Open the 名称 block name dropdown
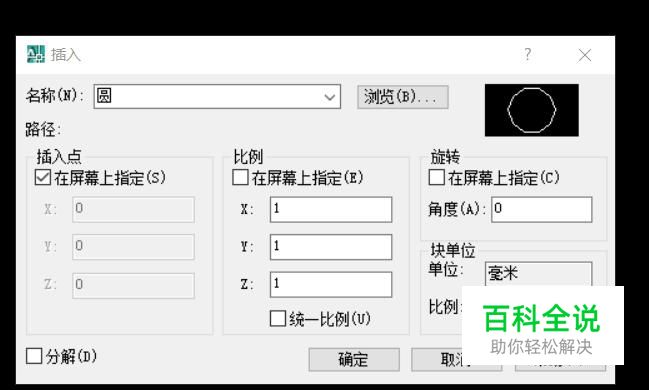649x390 pixels. [x=329, y=97]
